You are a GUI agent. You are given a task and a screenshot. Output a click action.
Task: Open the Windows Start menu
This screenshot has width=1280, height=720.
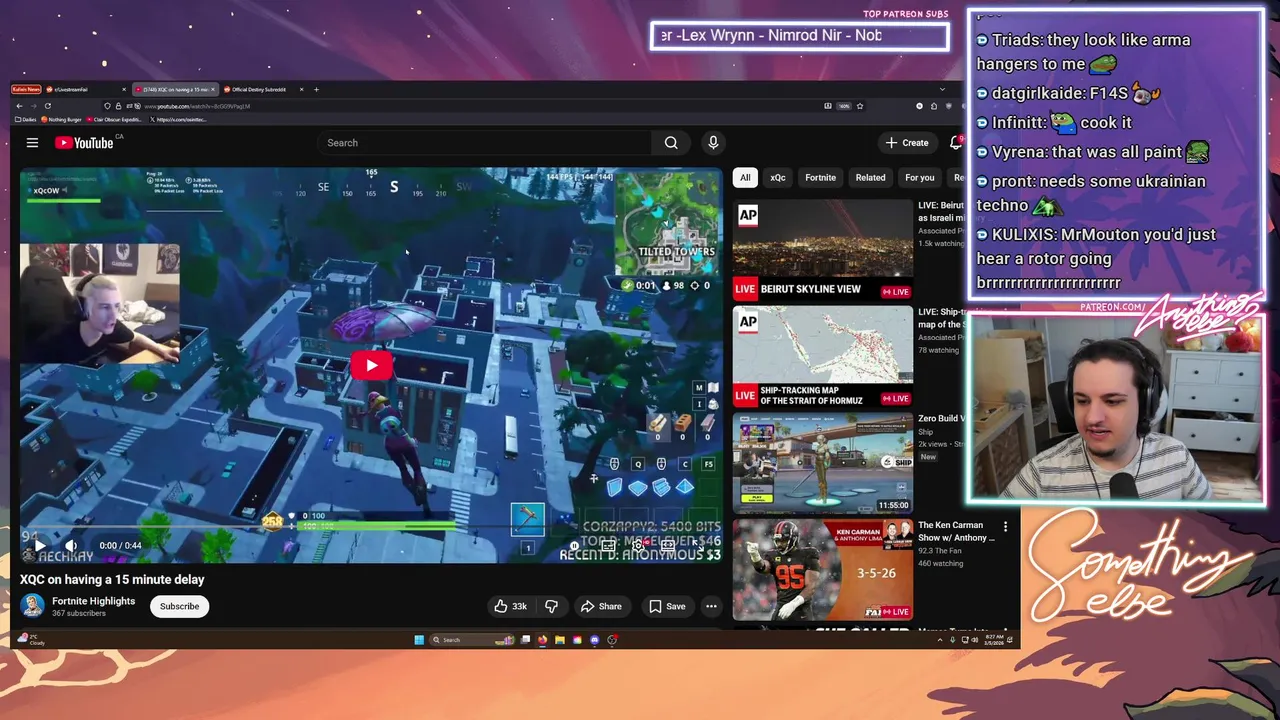[x=419, y=640]
